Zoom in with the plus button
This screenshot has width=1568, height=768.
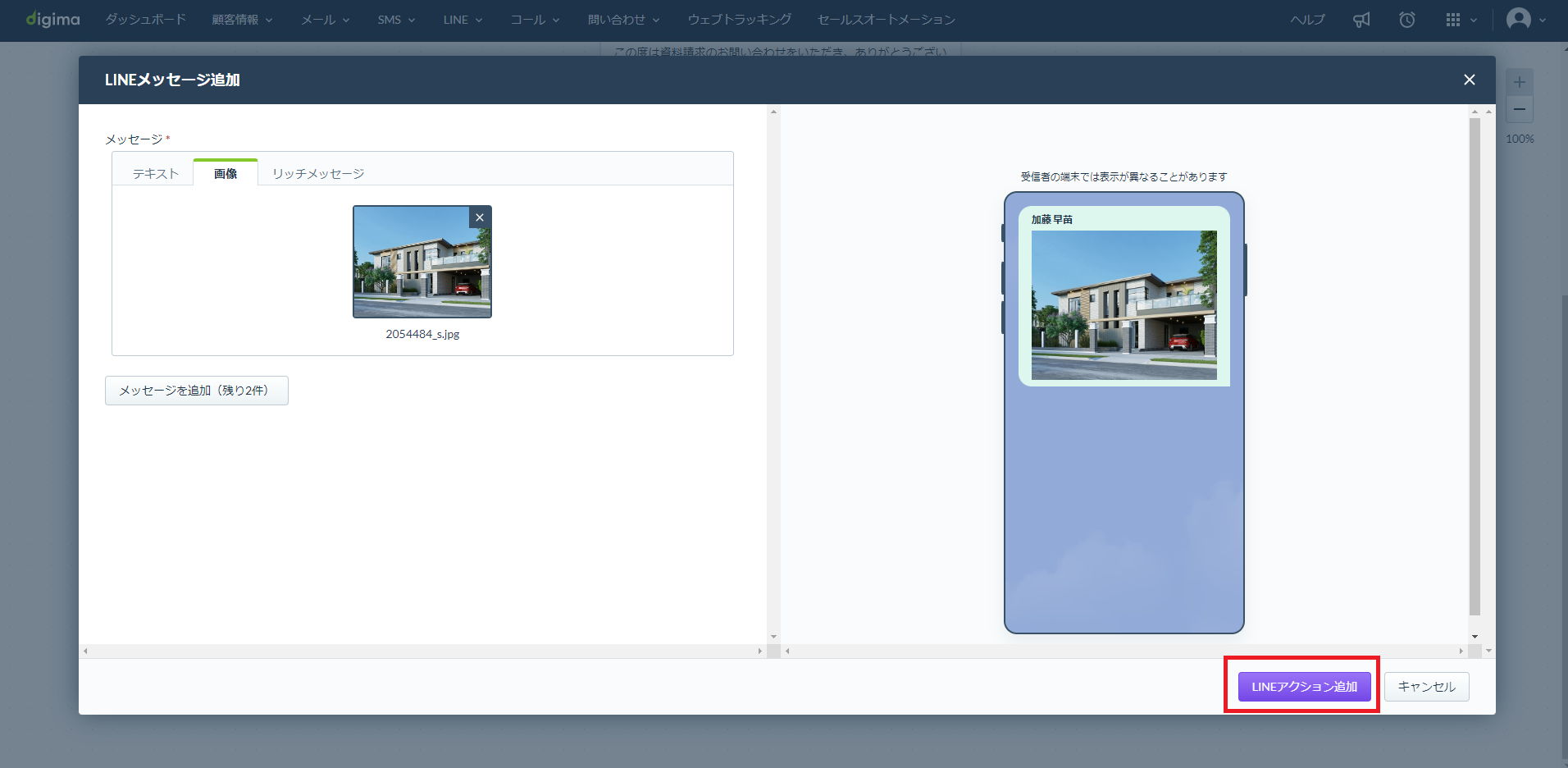[1520, 82]
